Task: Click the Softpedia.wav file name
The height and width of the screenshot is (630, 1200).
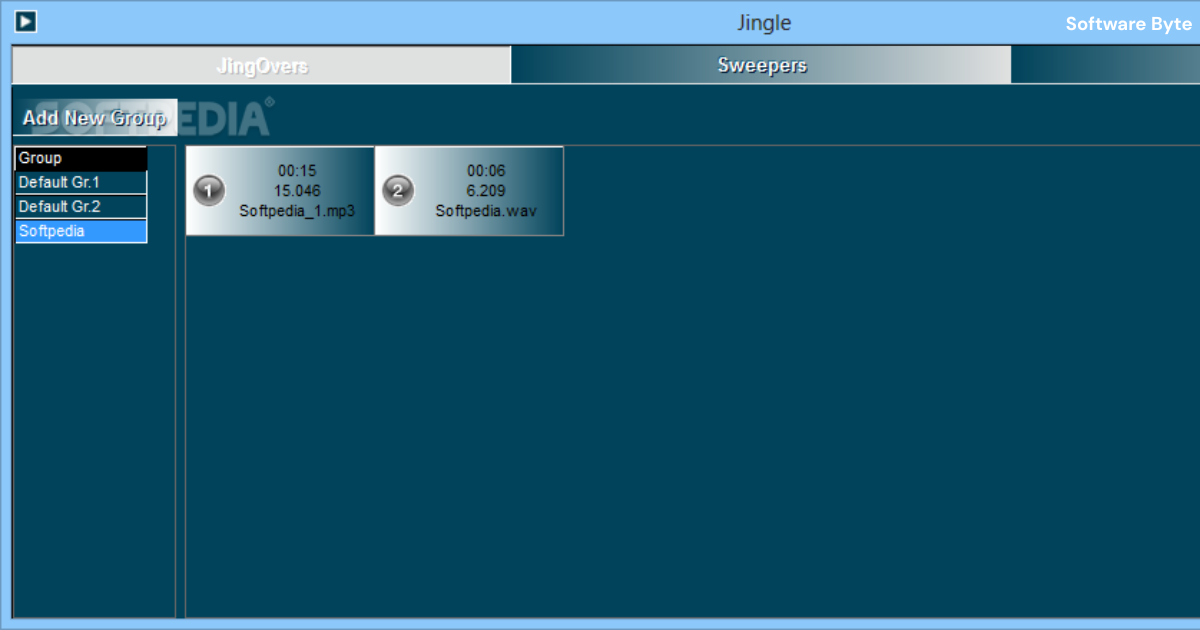Action: click(486, 211)
